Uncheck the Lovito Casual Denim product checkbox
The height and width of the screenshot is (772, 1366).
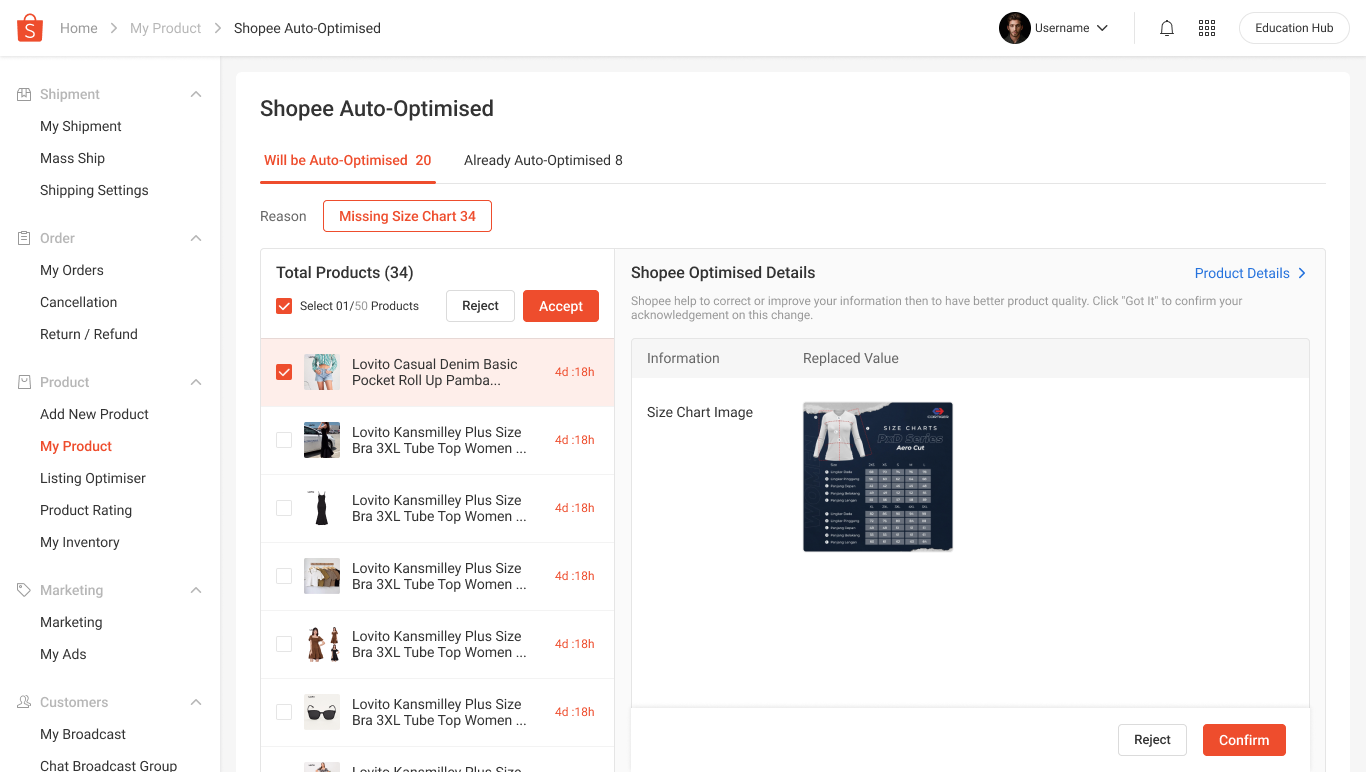click(x=284, y=372)
